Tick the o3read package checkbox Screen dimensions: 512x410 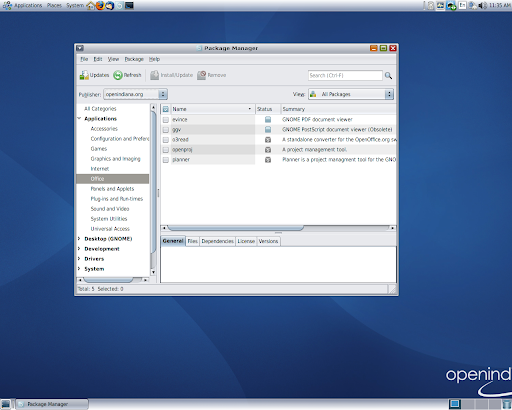[x=166, y=140]
